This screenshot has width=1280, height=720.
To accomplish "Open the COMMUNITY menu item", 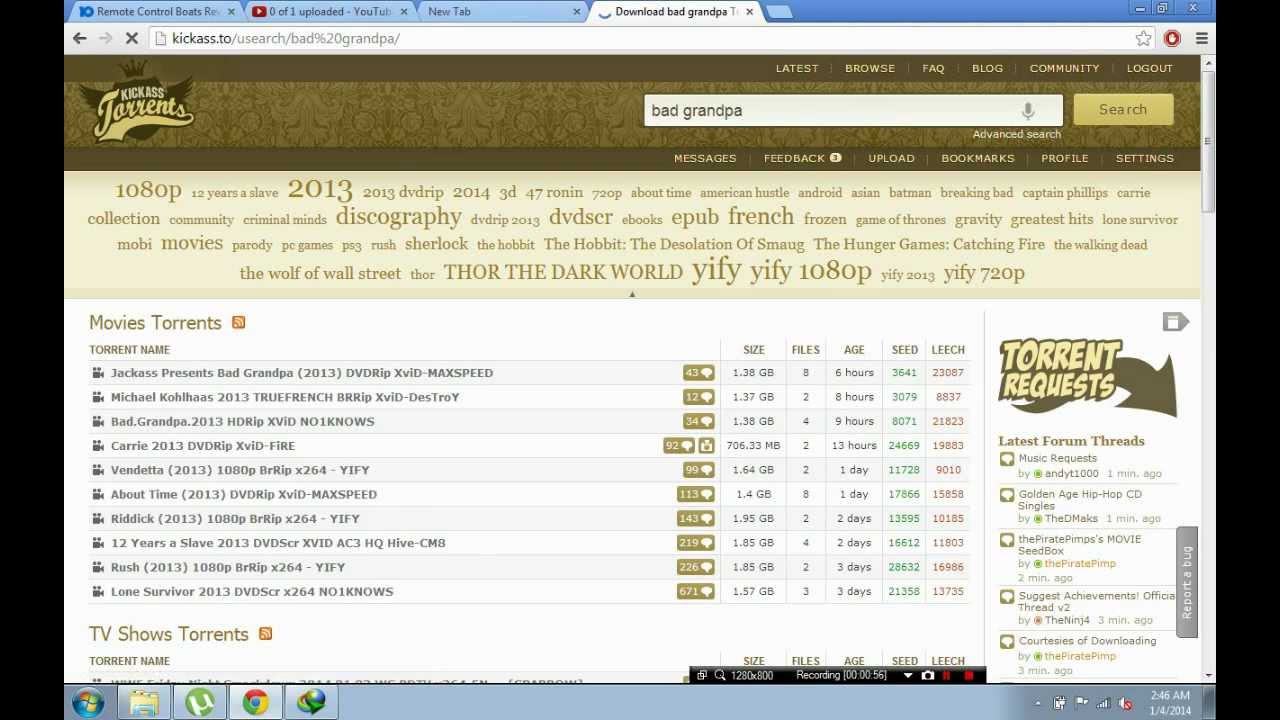I will [1064, 68].
